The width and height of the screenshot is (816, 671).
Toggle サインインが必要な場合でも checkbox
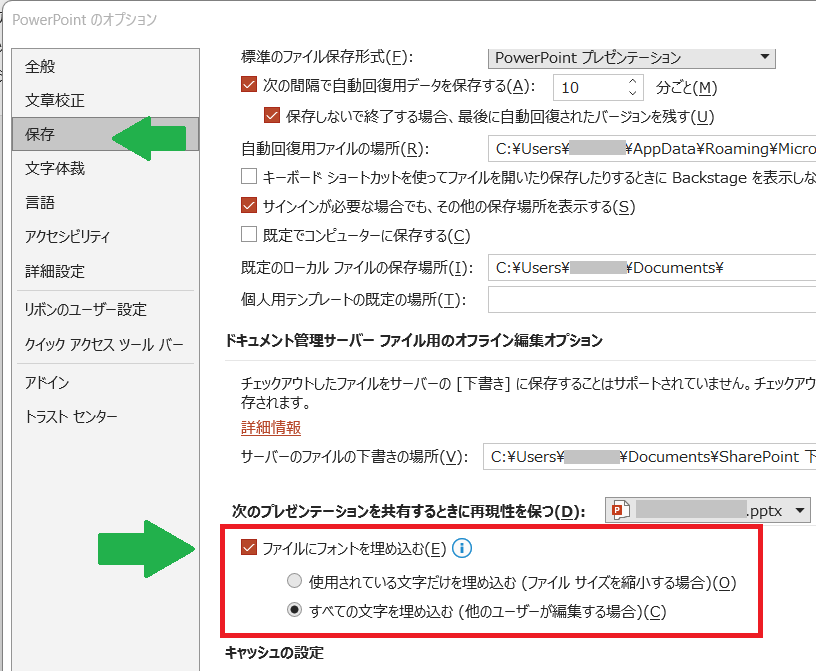tap(249, 206)
